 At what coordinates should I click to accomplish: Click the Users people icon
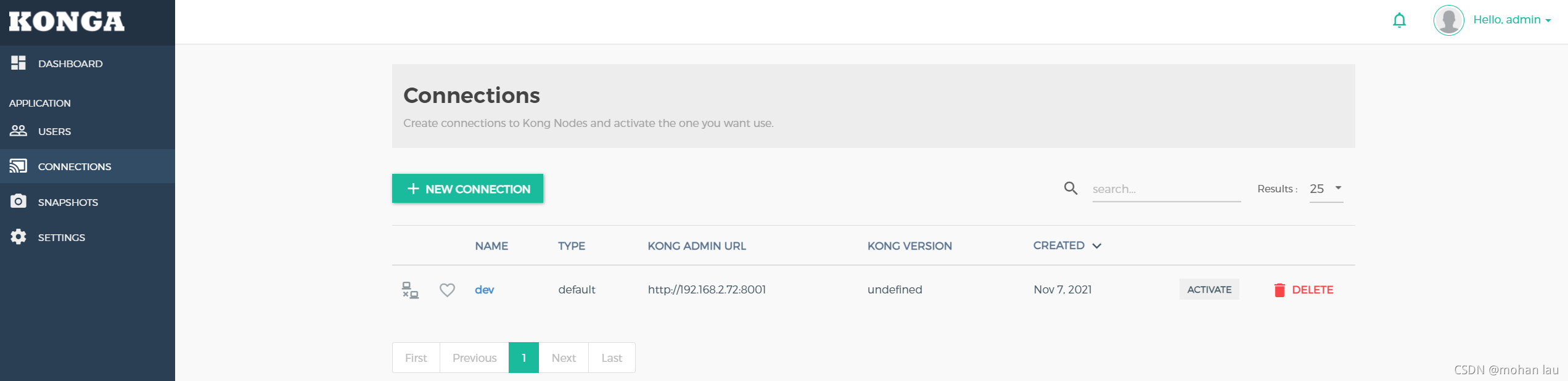tap(18, 131)
